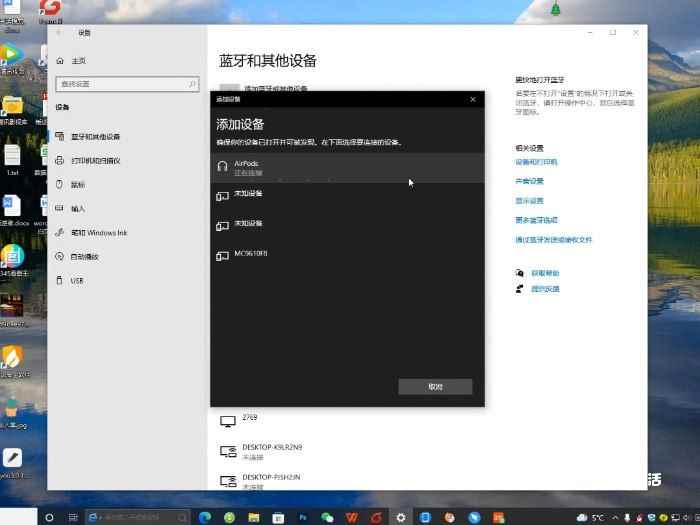Click the back arrow in Settings title bar
Viewport: 700px width, 525px height.
coord(58,33)
